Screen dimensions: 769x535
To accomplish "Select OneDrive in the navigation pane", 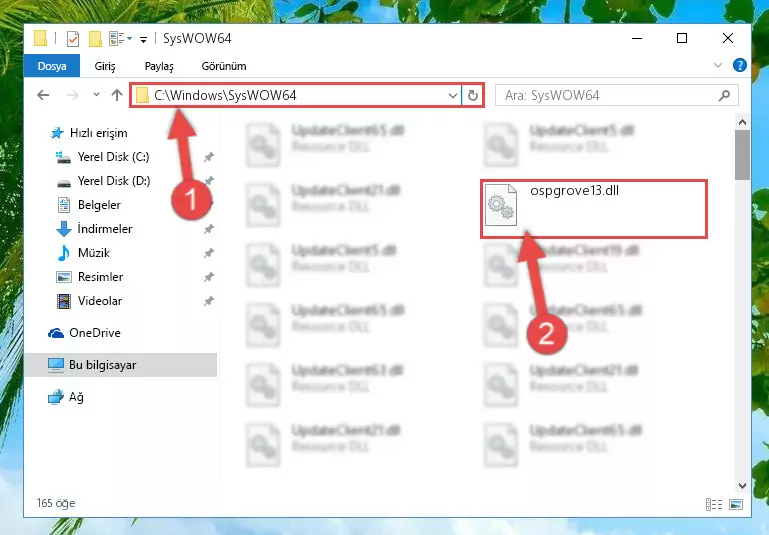I will tap(95, 333).
